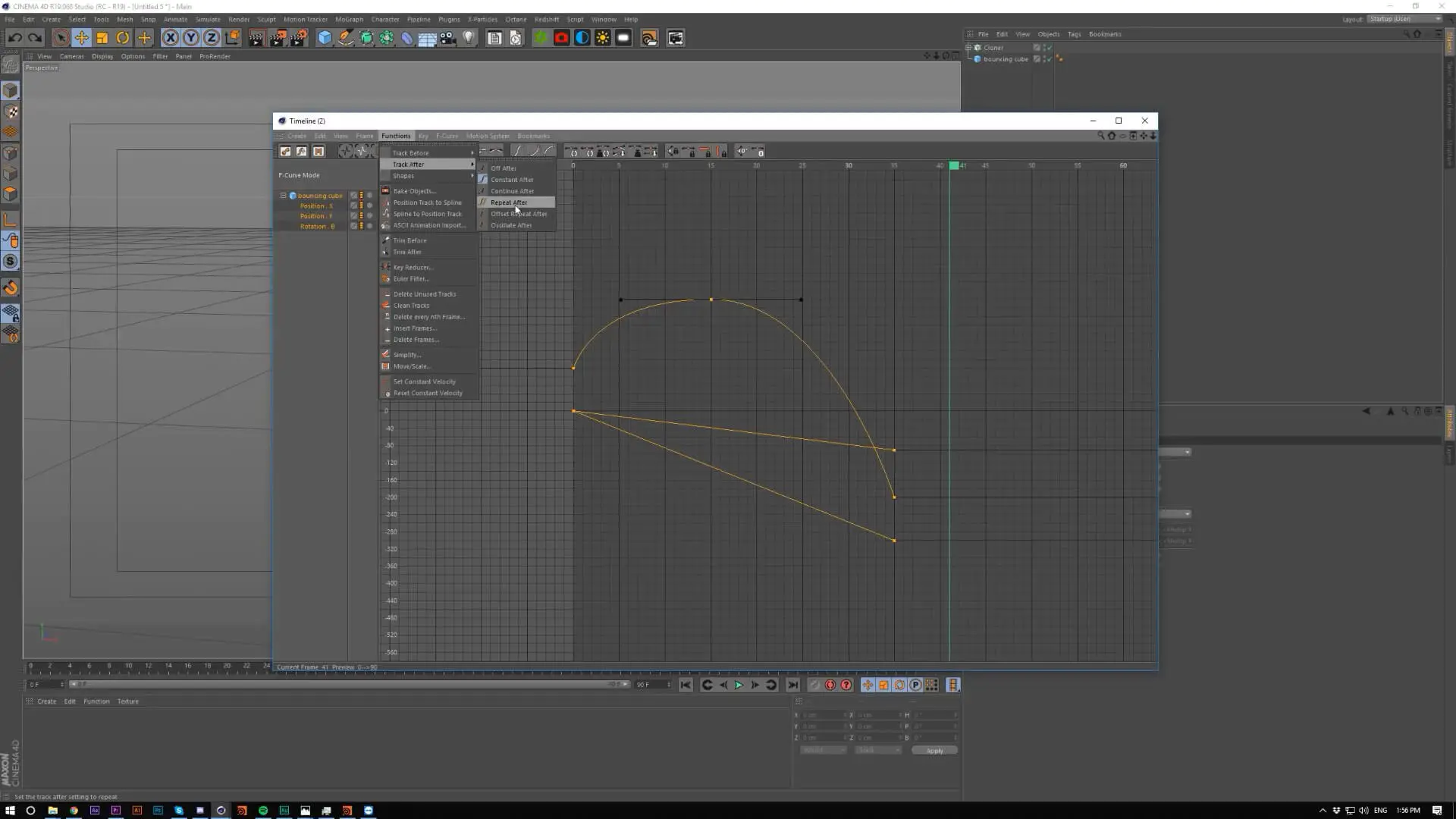Open size mode dropdown next to Apply
This screenshot has height=819, width=1456.
point(878,750)
